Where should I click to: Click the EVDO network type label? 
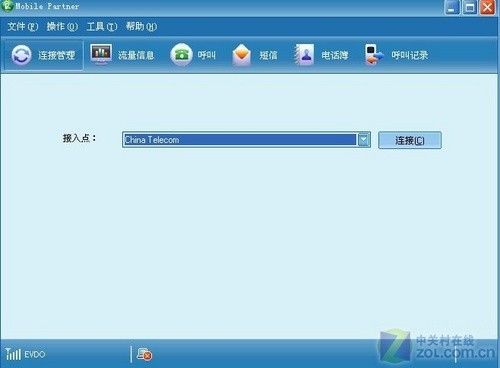pos(34,354)
